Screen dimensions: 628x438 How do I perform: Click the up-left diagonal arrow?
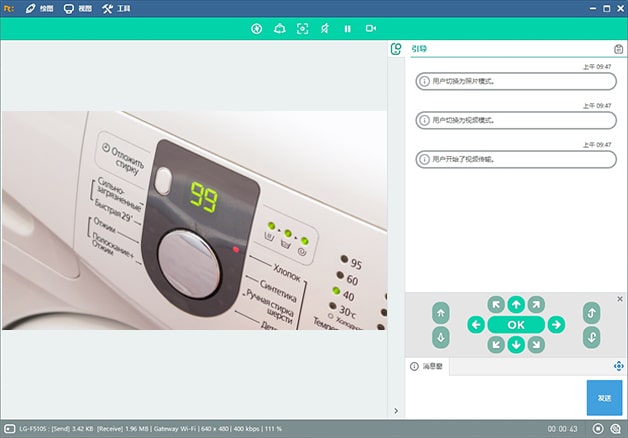point(496,305)
